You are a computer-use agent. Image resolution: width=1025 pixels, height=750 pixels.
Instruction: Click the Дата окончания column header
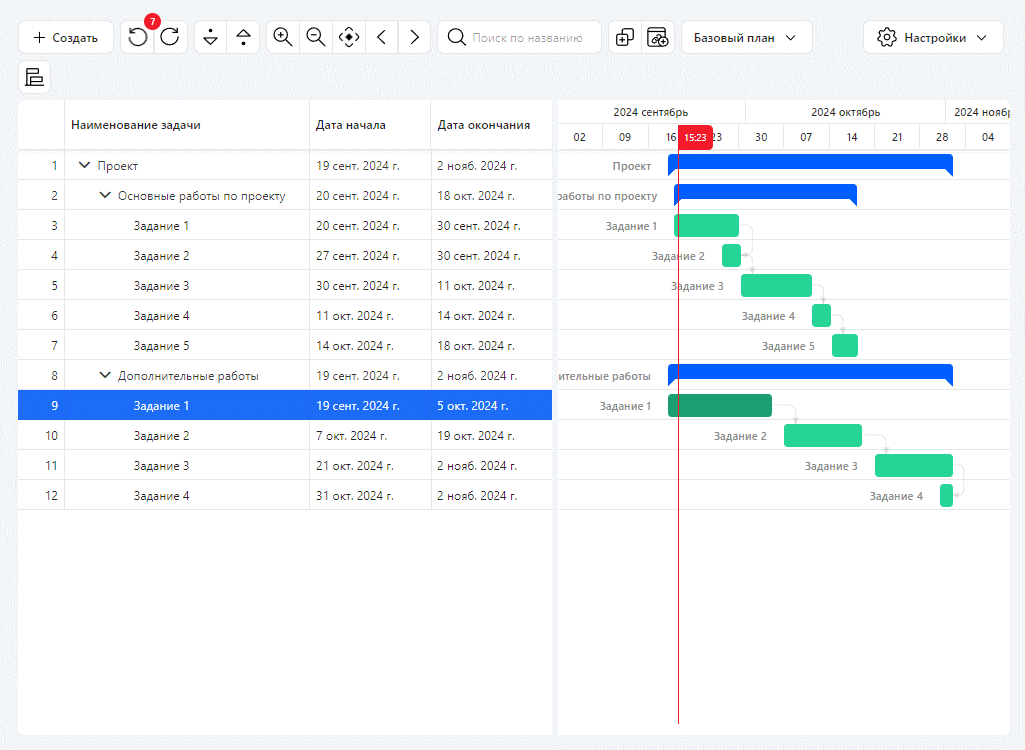point(492,125)
